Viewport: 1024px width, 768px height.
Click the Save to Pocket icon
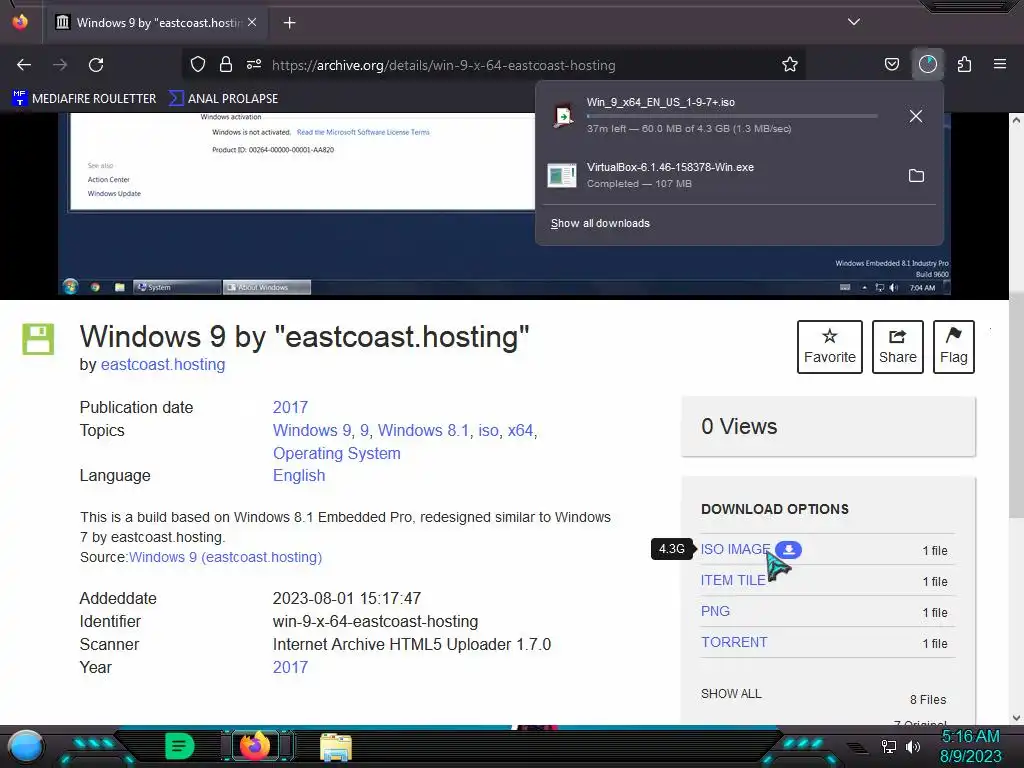coord(891,65)
